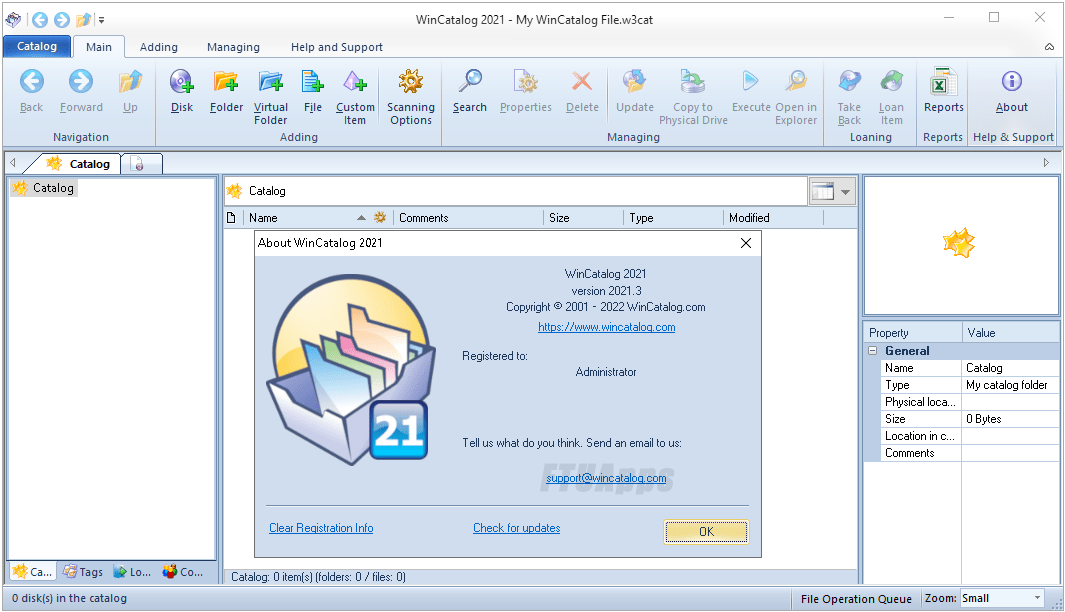Select the Co... bottom panel tab
This screenshot has width=1065, height=612.
183,572
